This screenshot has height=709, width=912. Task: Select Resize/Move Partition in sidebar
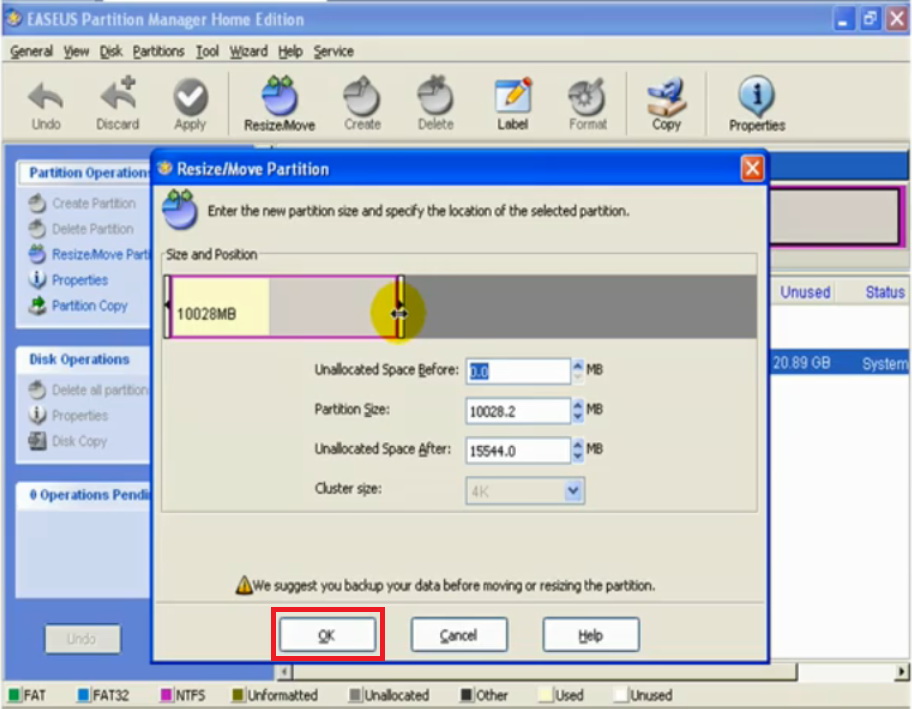90,254
